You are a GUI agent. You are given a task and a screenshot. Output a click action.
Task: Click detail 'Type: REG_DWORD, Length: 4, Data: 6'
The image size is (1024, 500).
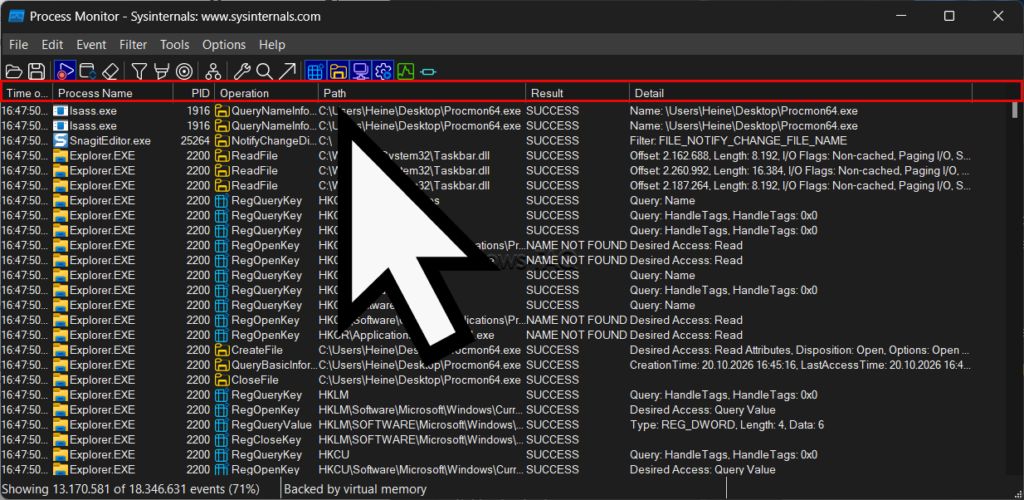[727, 425]
